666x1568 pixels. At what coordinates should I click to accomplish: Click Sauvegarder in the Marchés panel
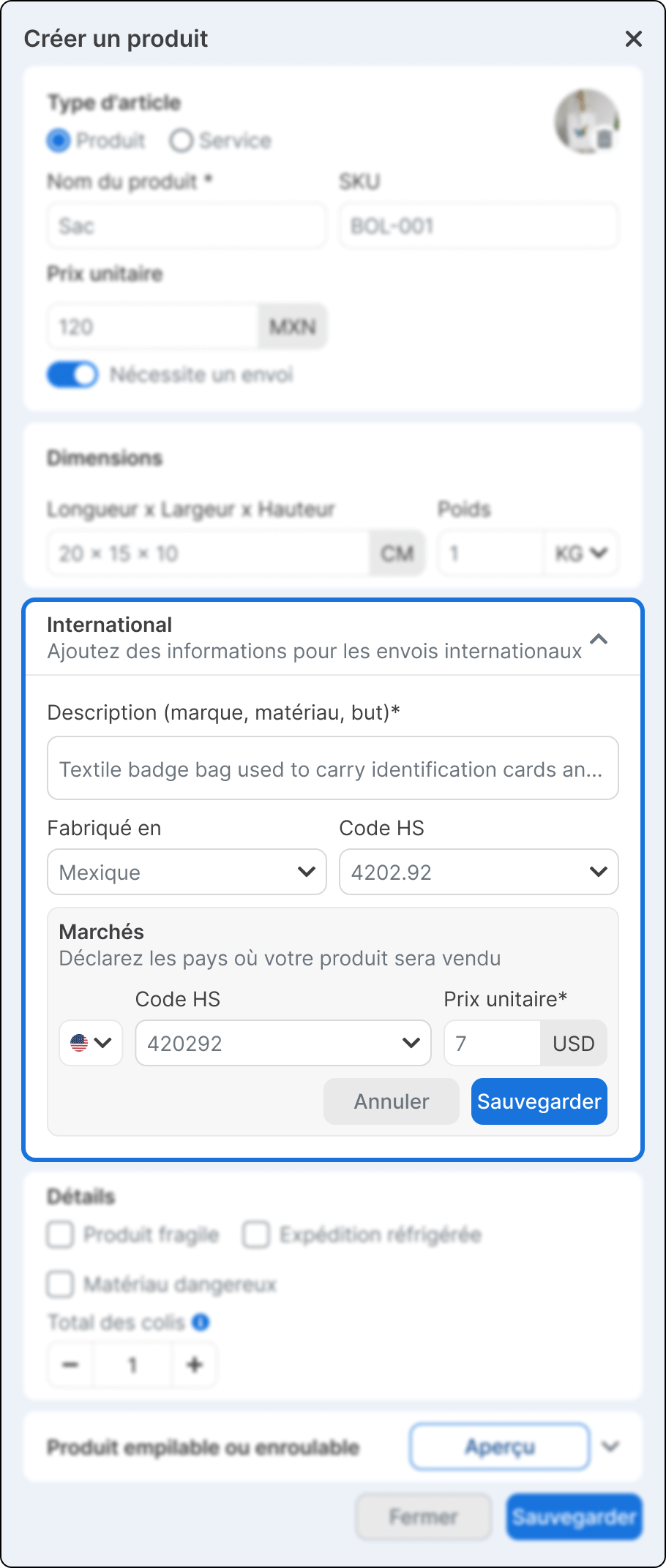[539, 1101]
